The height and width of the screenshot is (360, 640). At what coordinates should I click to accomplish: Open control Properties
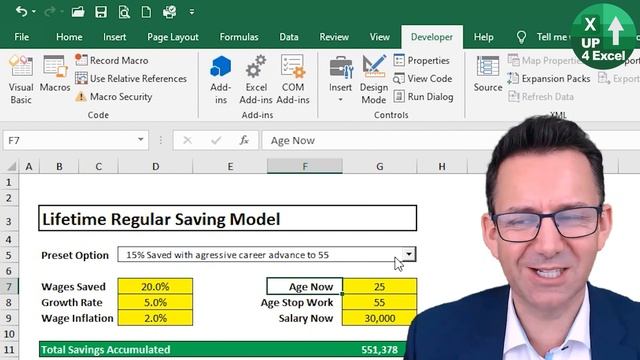422,60
